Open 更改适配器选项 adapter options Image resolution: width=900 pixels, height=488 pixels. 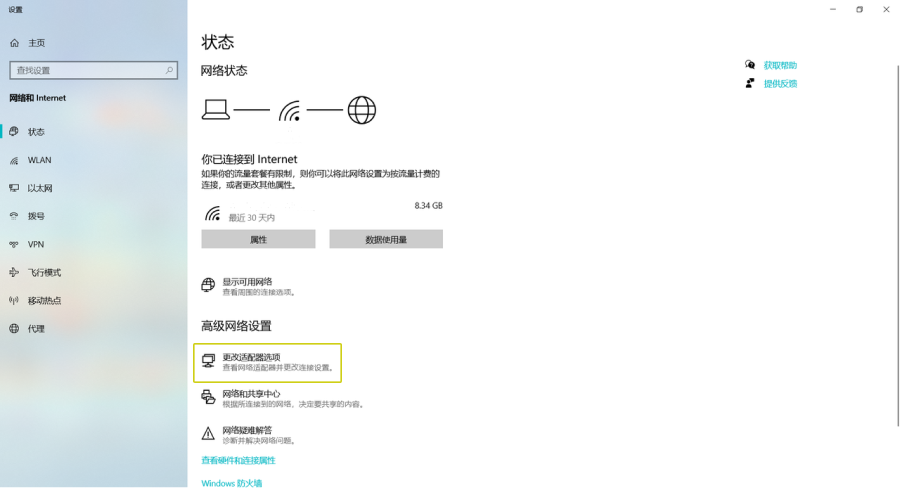coord(251,358)
